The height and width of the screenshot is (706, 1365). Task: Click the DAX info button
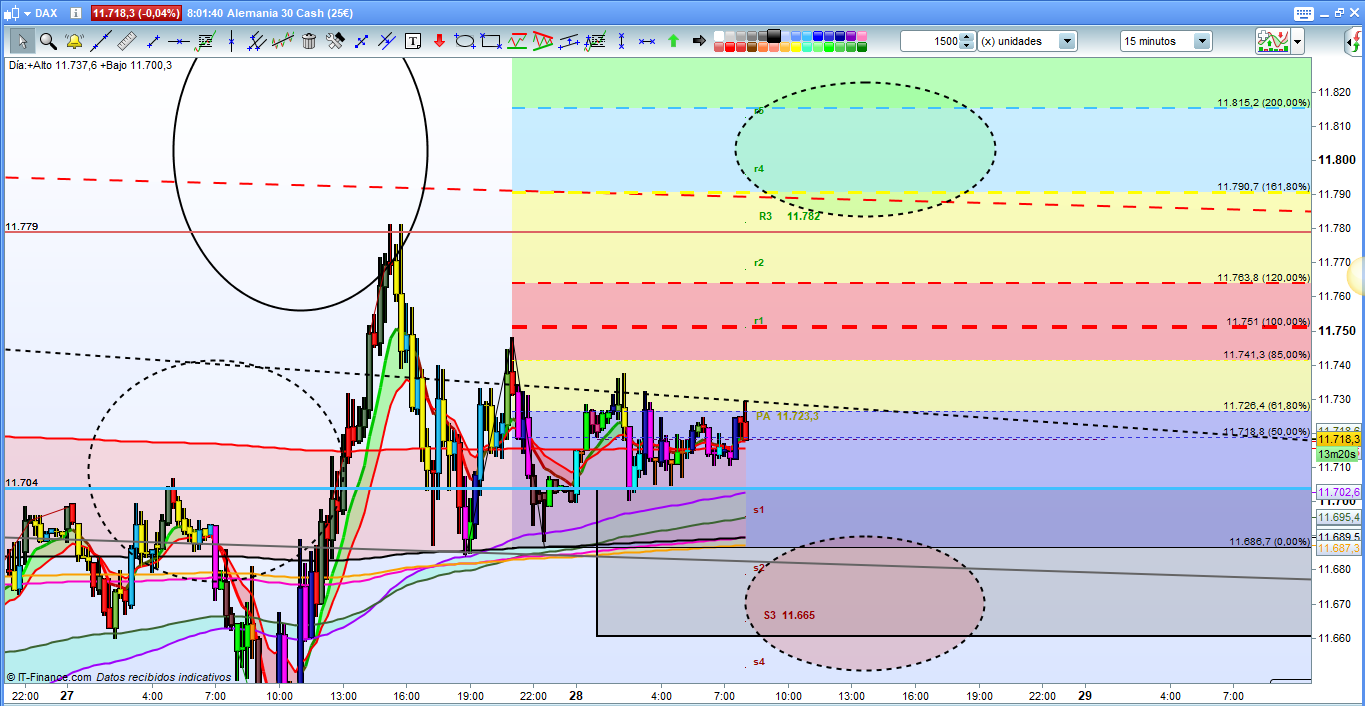pos(76,13)
